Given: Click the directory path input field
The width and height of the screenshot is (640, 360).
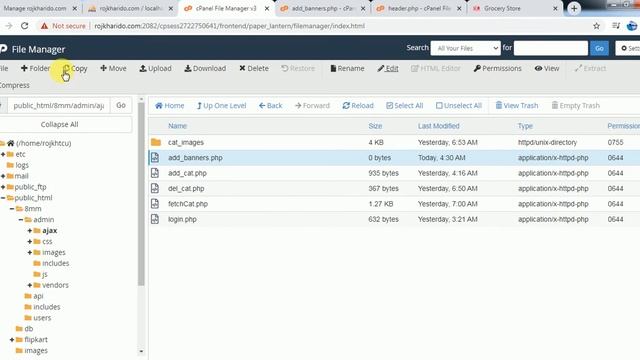Looking at the screenshot, I should 59,105.
